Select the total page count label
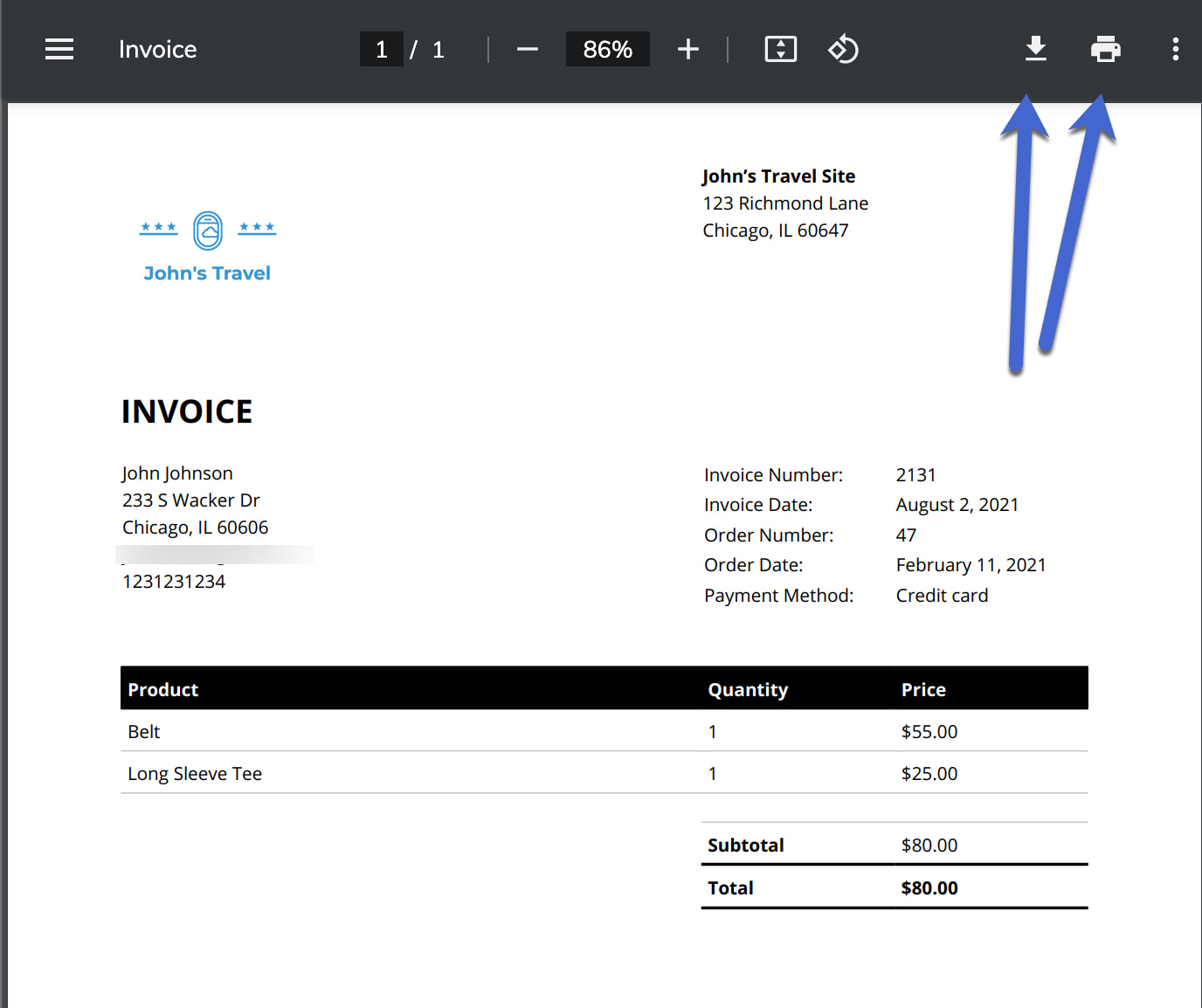The width and height of the screenshot is (1202, 1008). (x=438, y=49)
